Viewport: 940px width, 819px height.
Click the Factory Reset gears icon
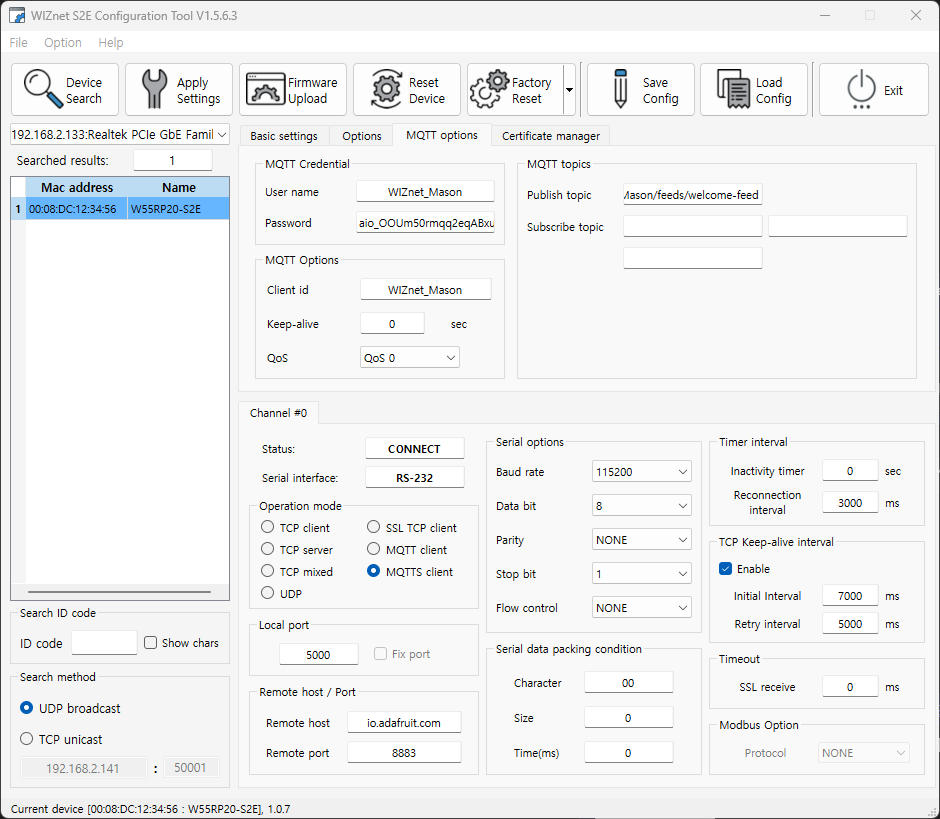click(x=489, y=89)
